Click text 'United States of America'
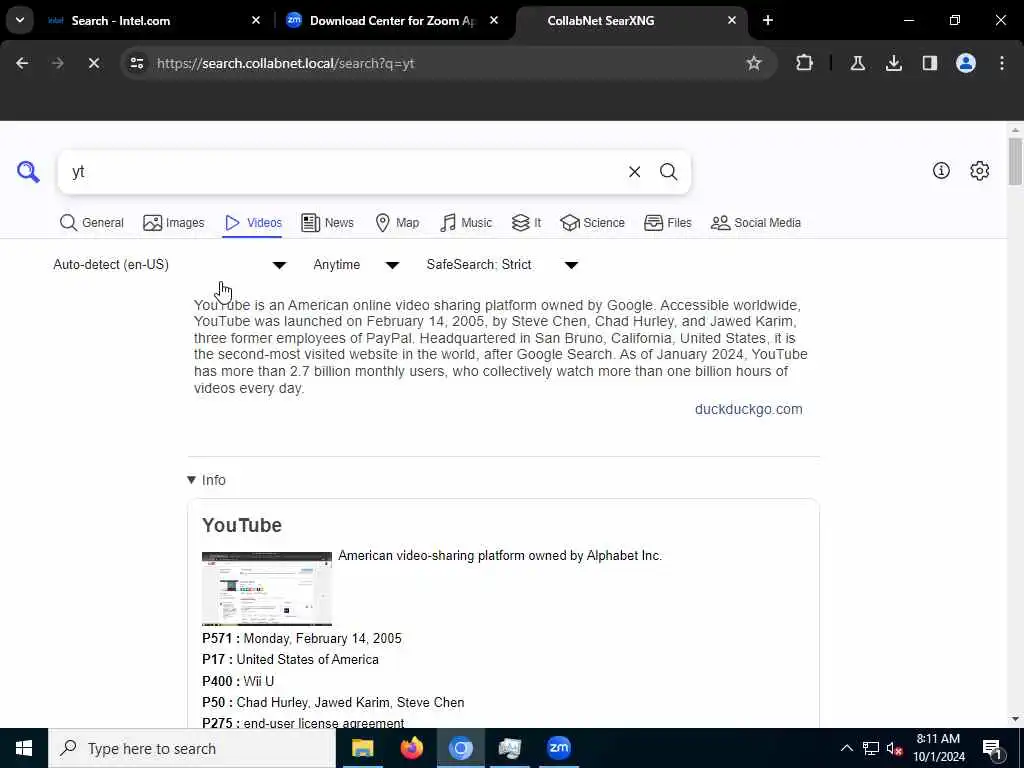The width and height of the screenshot is (1024, 768). 308,659
